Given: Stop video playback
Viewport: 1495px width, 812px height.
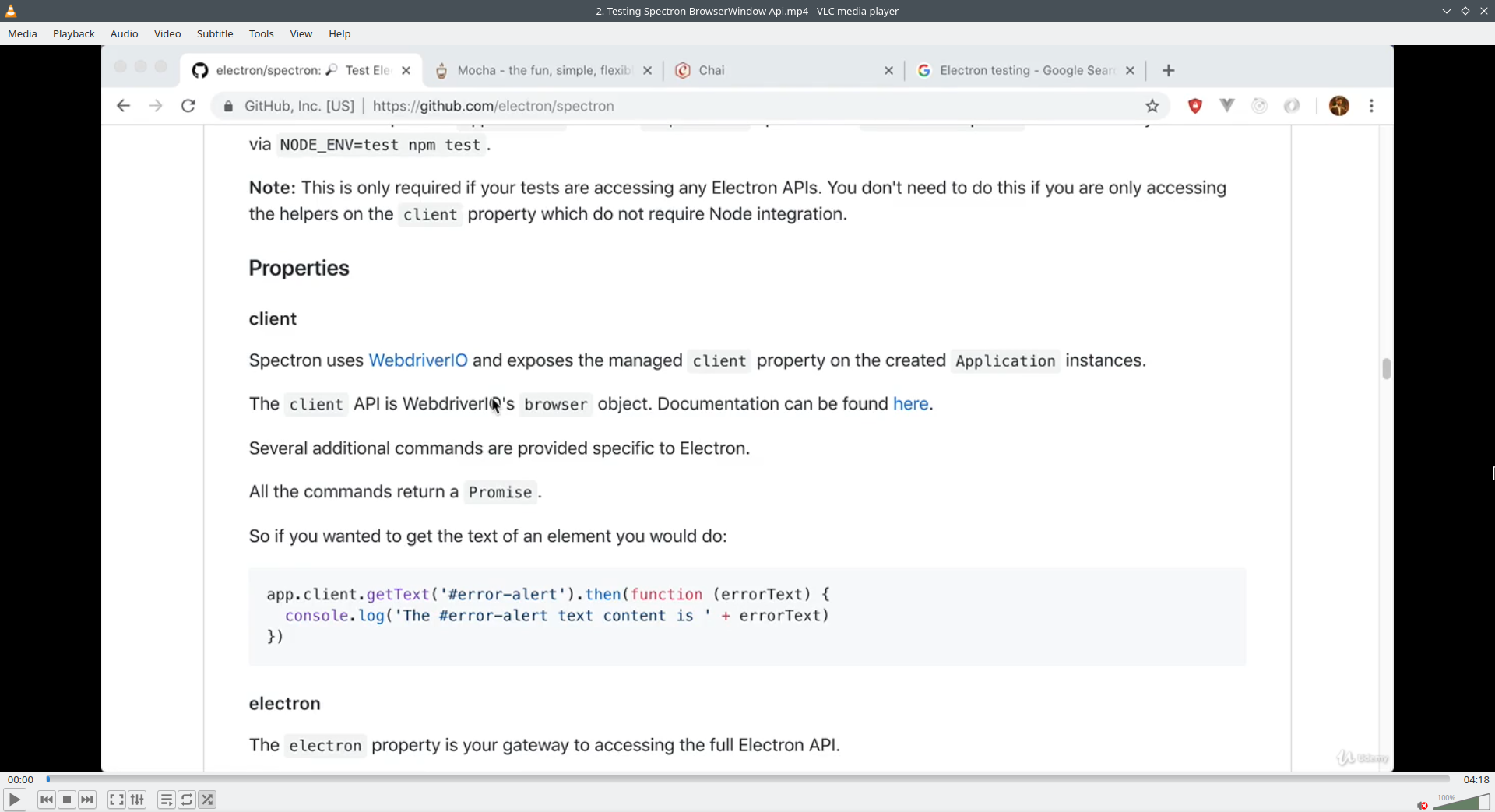Looking at the screenshot, I should (67, 800).
